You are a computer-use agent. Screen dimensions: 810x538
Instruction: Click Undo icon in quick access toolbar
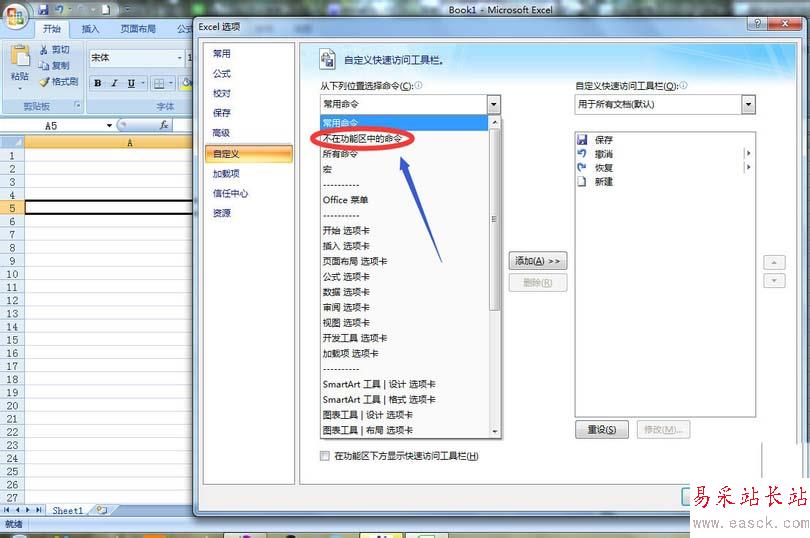pos(59,9)
